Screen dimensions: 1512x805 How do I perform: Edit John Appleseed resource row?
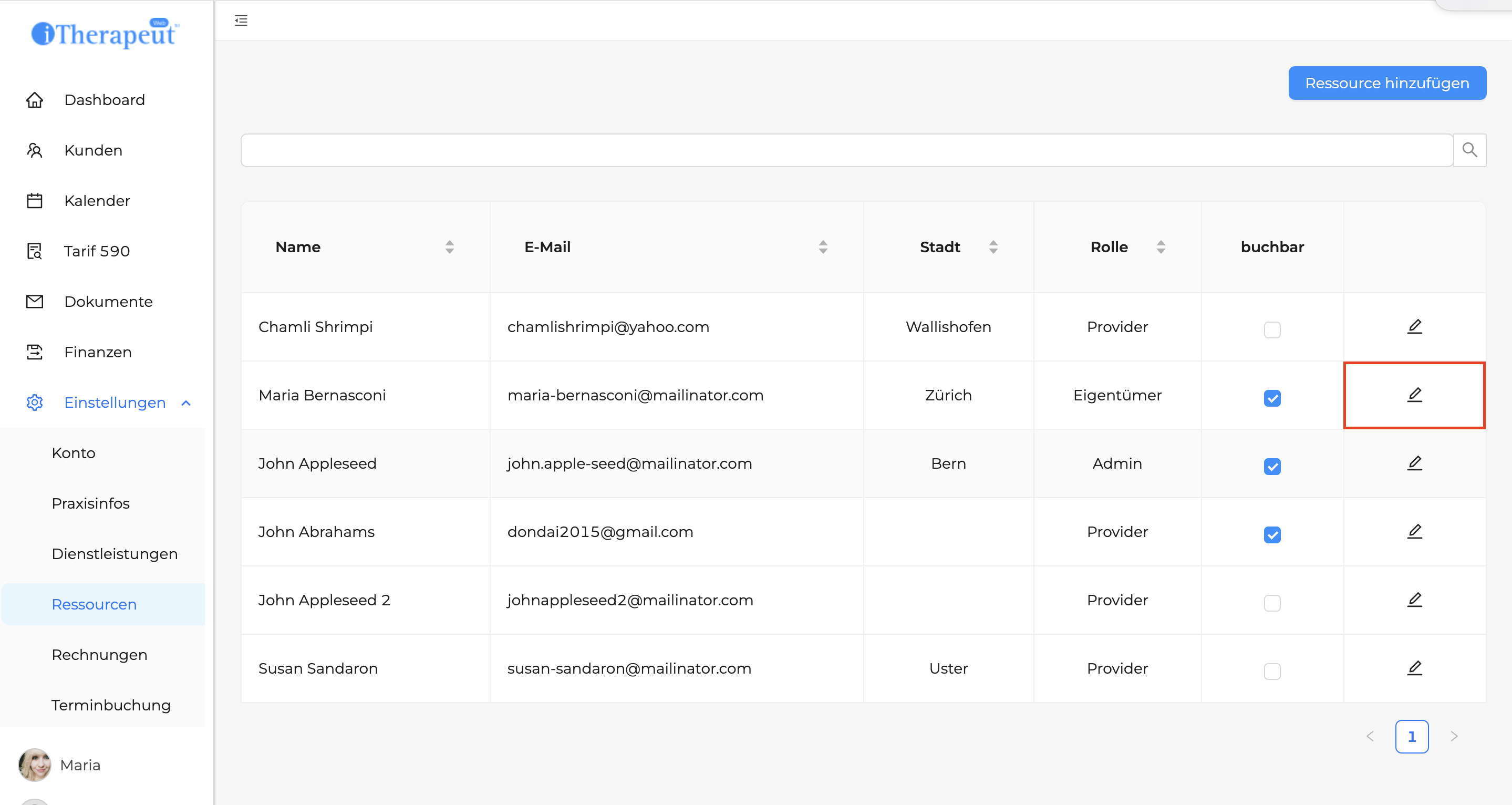tap(1414, 463)
